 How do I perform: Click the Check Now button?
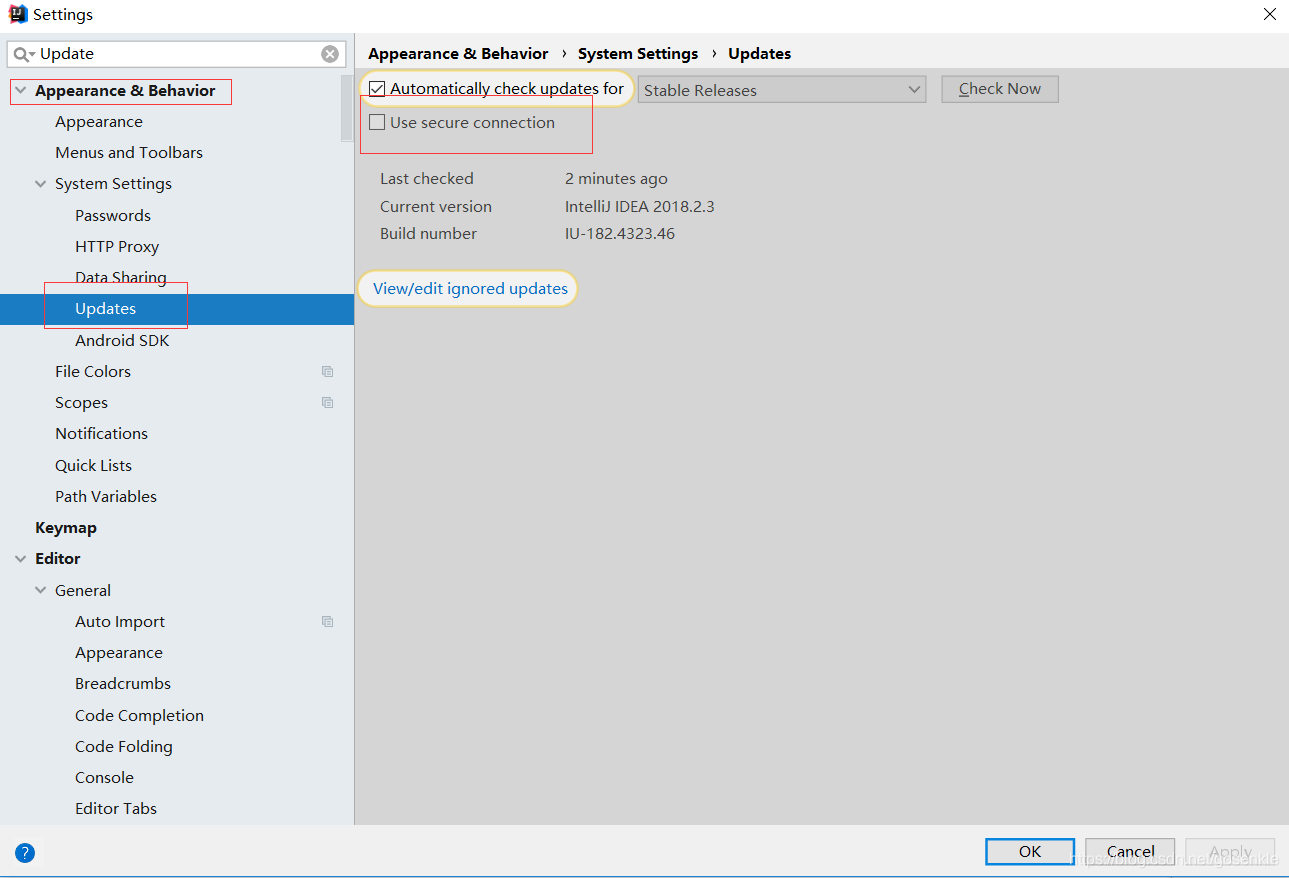click(x=1000, y=89)
